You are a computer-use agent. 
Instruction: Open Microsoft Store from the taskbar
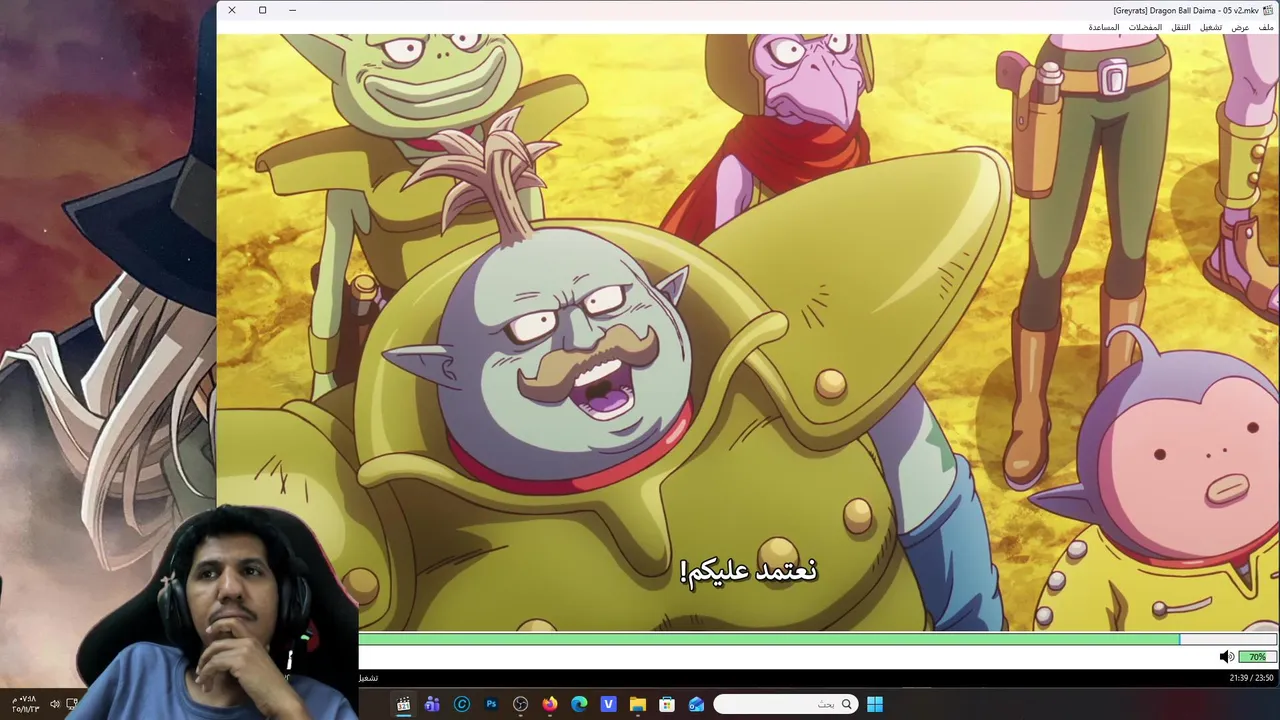coord(667,704)
